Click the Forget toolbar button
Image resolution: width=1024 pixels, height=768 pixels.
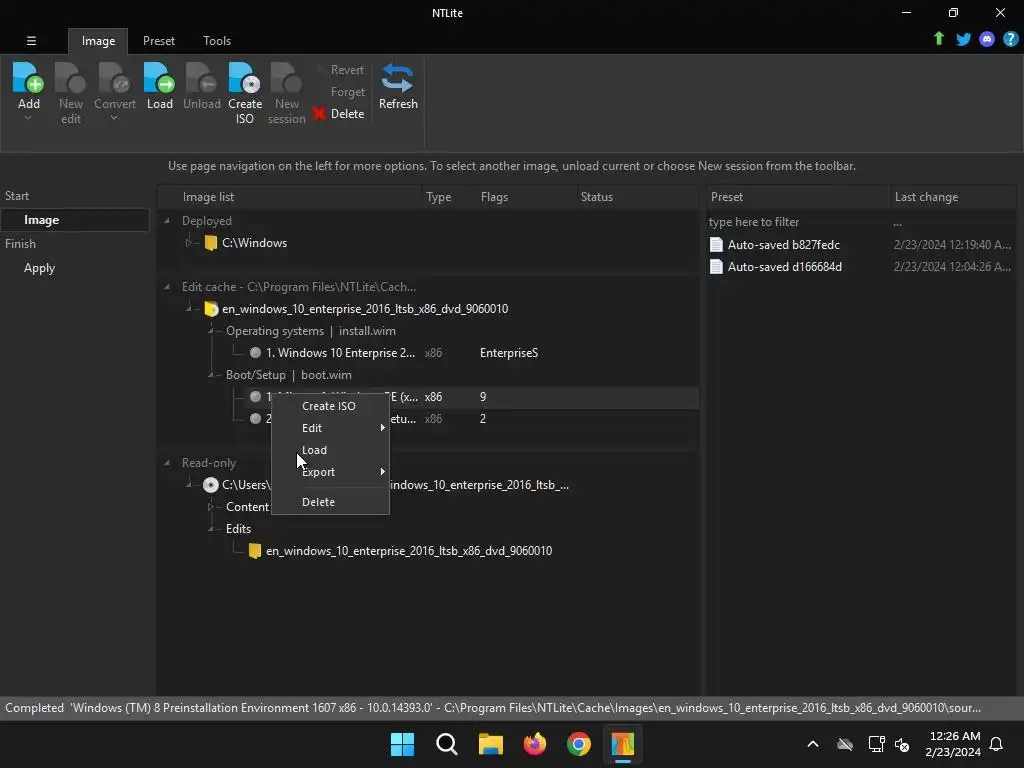[x=347, y=92]
